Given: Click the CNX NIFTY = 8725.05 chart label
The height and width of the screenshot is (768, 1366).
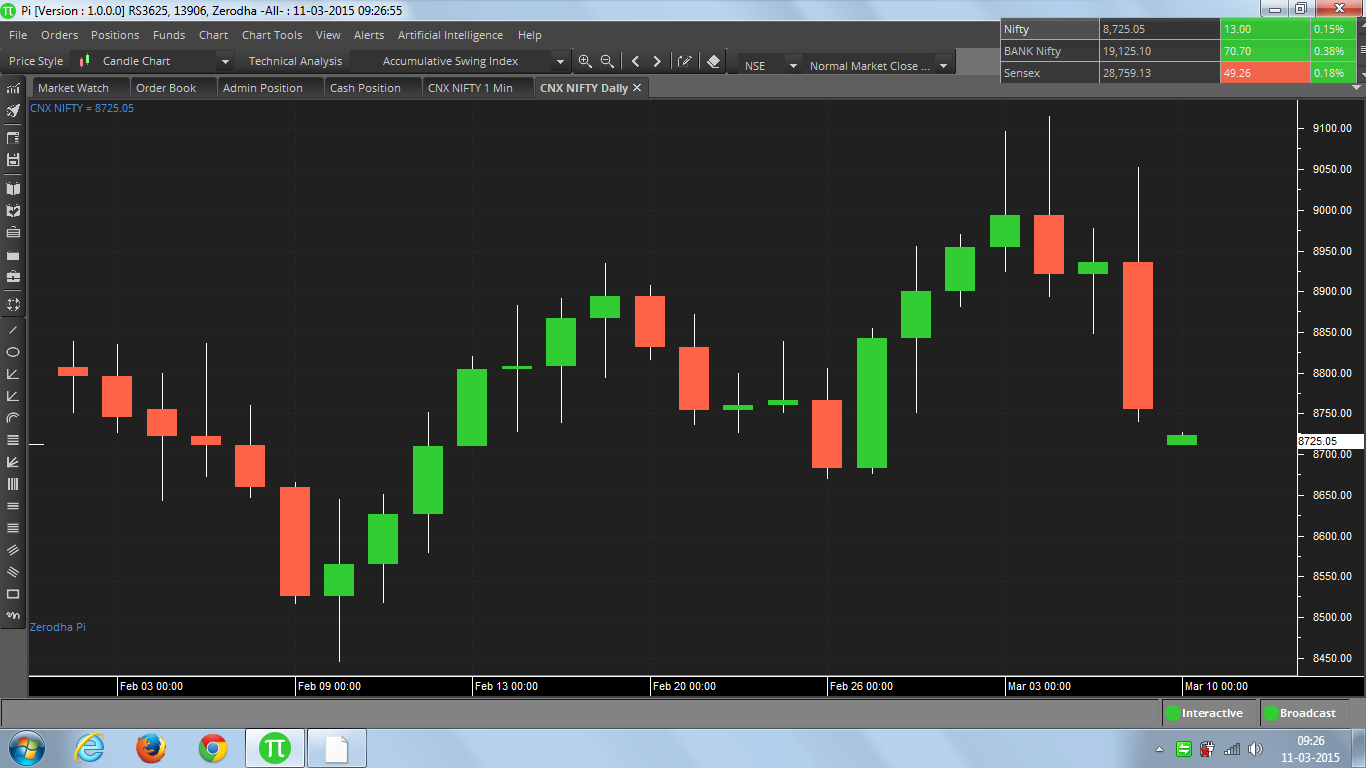Looking at the screenshot, I should click(x=82, y=108).
